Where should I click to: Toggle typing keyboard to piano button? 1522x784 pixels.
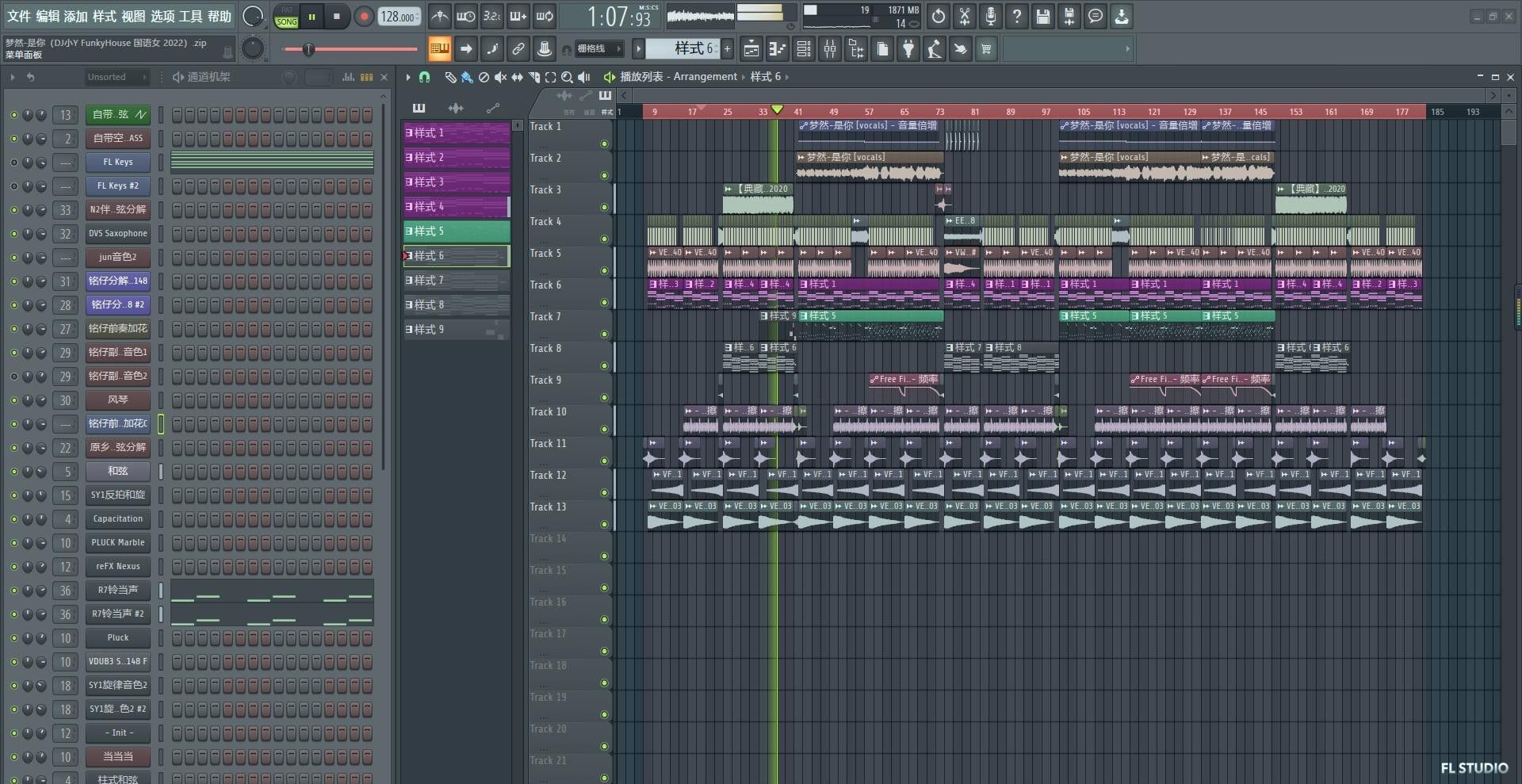point(440,49)
